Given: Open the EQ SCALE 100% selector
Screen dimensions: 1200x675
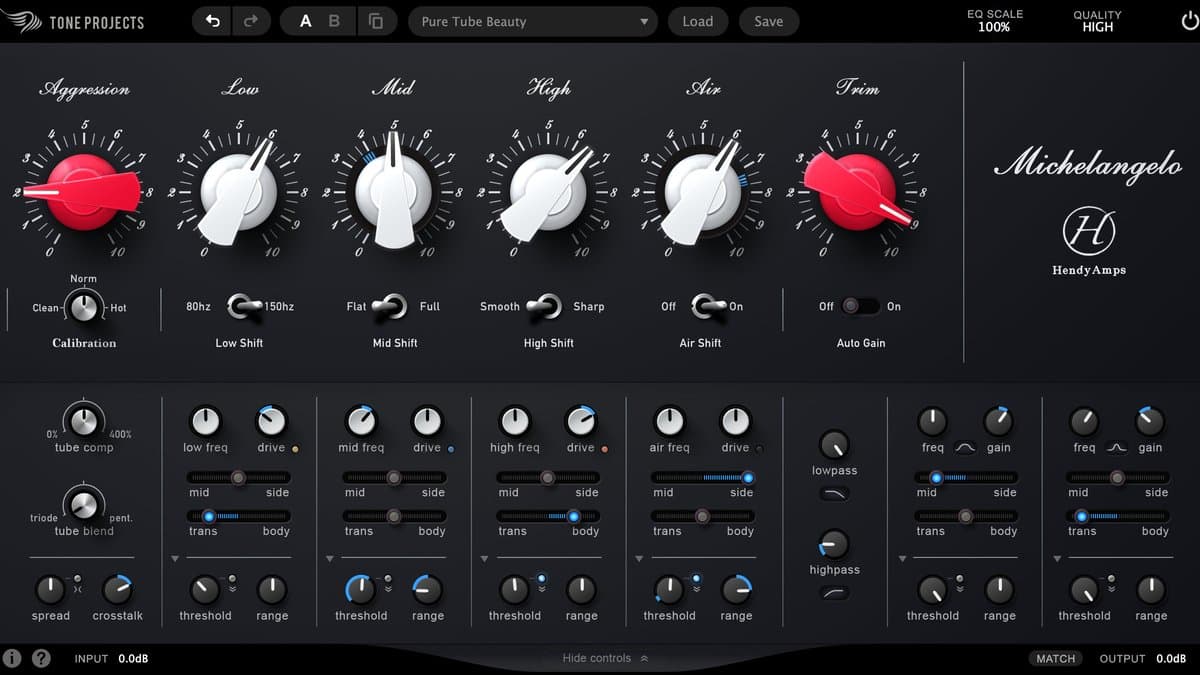Looking at the screenshot, I should (993, 21).
